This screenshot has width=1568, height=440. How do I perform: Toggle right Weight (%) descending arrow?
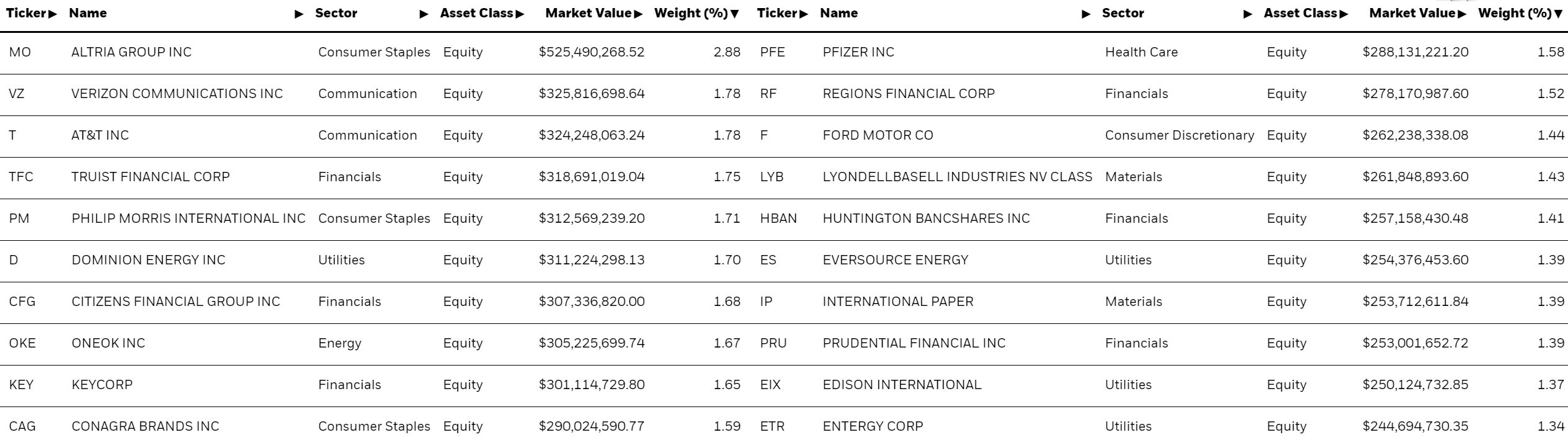(1558, 14)
